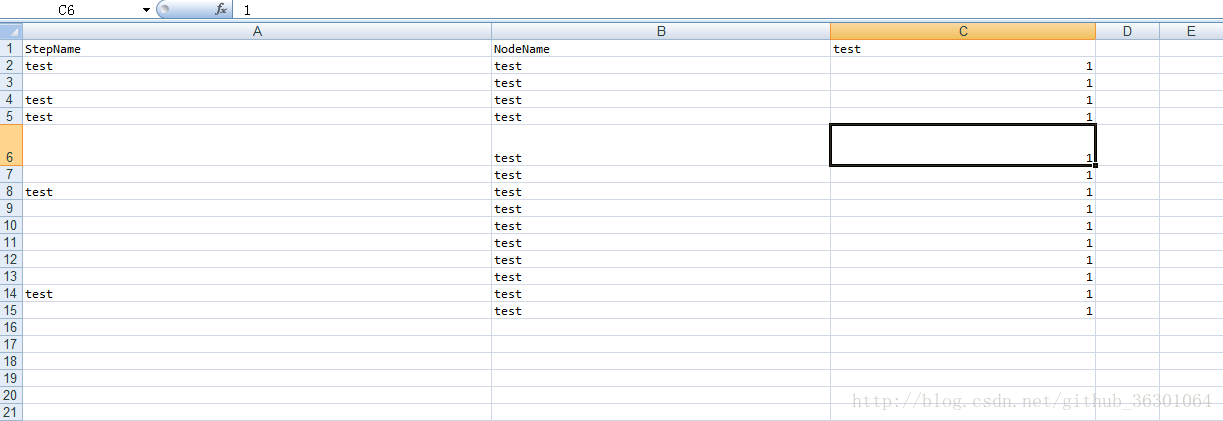Click cell A8 containing test
The height and width of the screenshot is (421, 1223).
pos(257,192)
